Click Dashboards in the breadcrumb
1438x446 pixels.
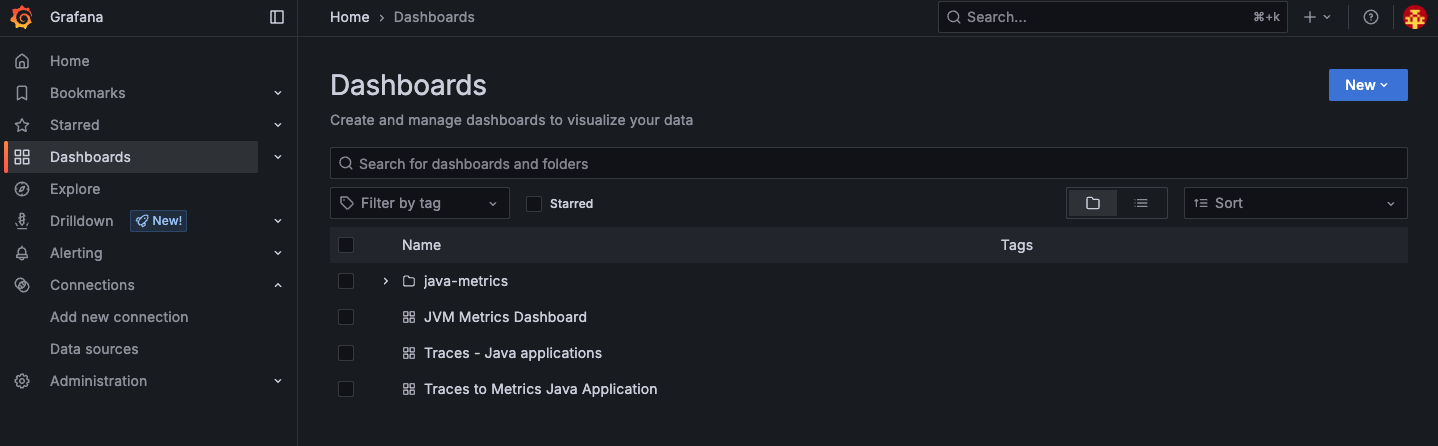pos(434,17)
